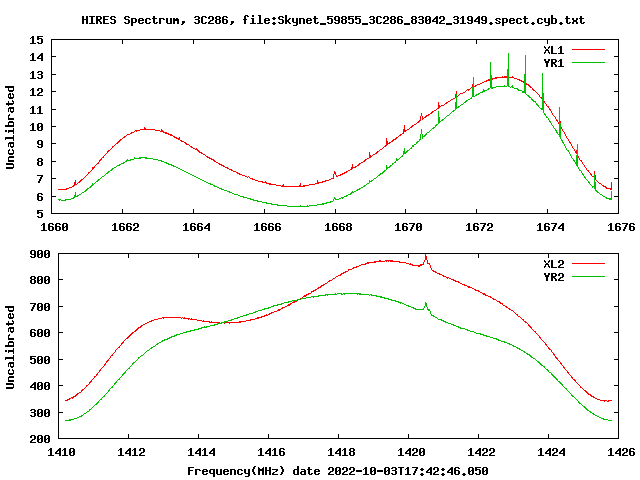This screenshot has height=480, width=640.
Task: Click the 1422 x-axis tick label
Action: (481, 452)
